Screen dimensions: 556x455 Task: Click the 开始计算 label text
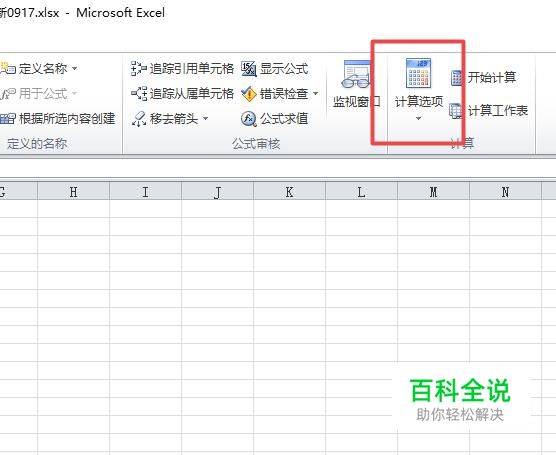492,77
